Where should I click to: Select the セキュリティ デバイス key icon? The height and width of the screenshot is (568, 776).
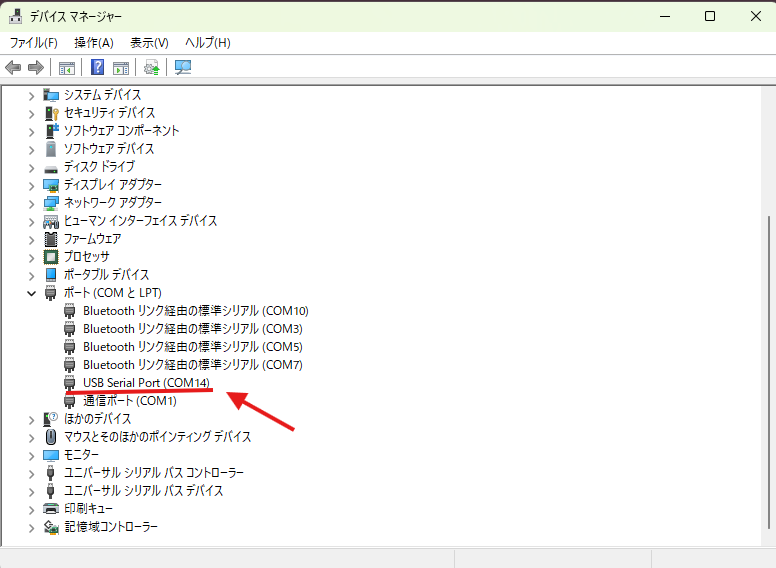pyautogui.click(x=51, y=113)
